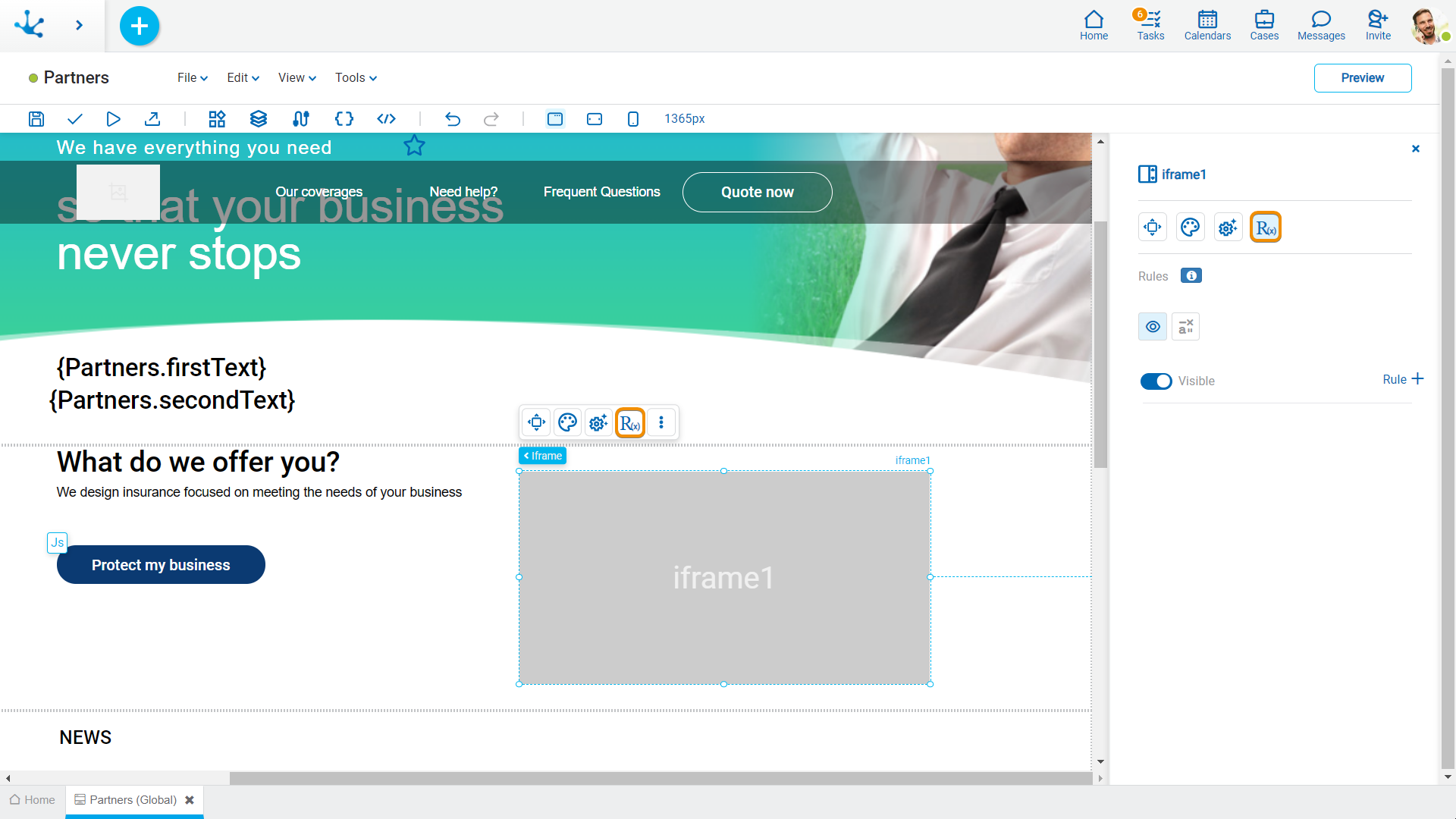1456x819 pixels.
Task: Toggle the Visible switch
Action: [1156, 381]
